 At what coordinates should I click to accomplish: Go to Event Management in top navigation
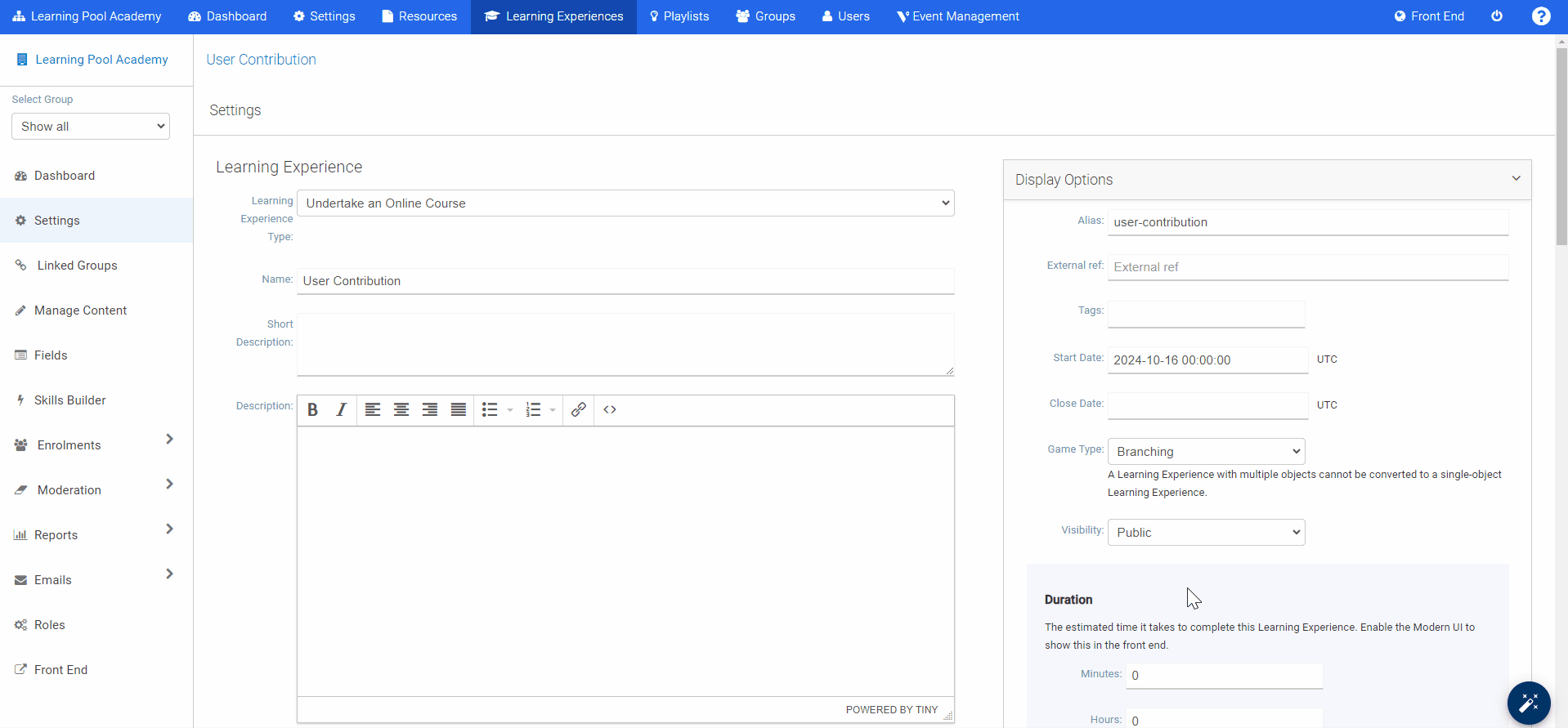point(957,16)
